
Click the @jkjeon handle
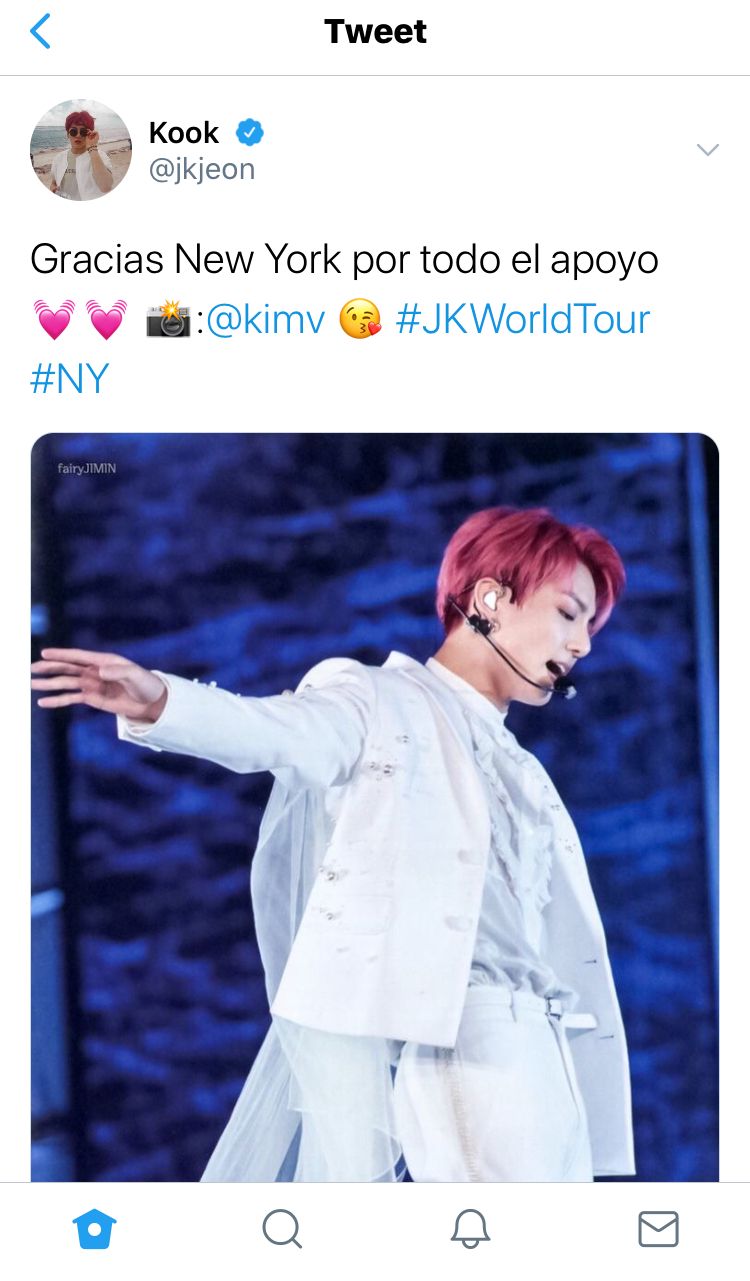click(x=202, y=170)
